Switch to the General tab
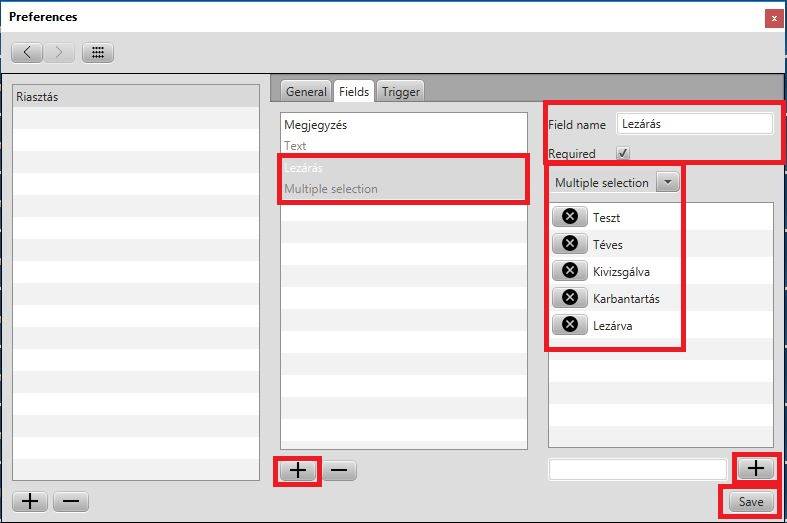Viewport: 787px width, 523px height. coord(306,92)
